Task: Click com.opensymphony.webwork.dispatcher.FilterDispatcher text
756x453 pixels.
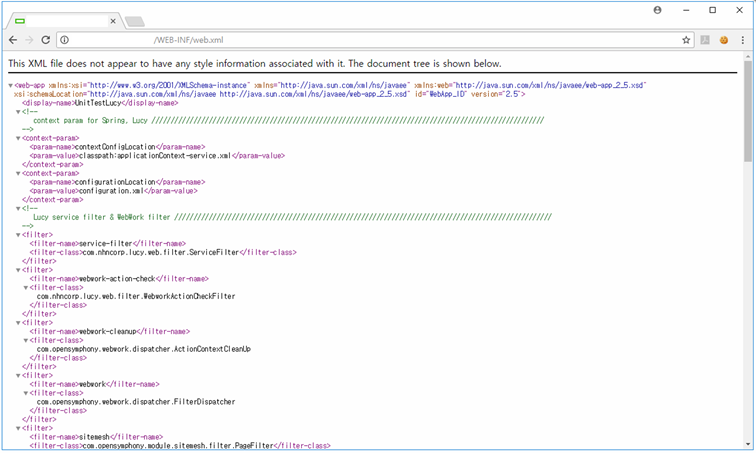Action: [136, 402]
